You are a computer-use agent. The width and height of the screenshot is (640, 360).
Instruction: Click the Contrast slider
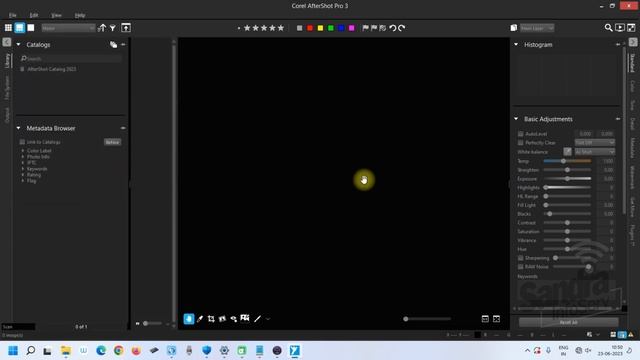[x=567, y=222]
